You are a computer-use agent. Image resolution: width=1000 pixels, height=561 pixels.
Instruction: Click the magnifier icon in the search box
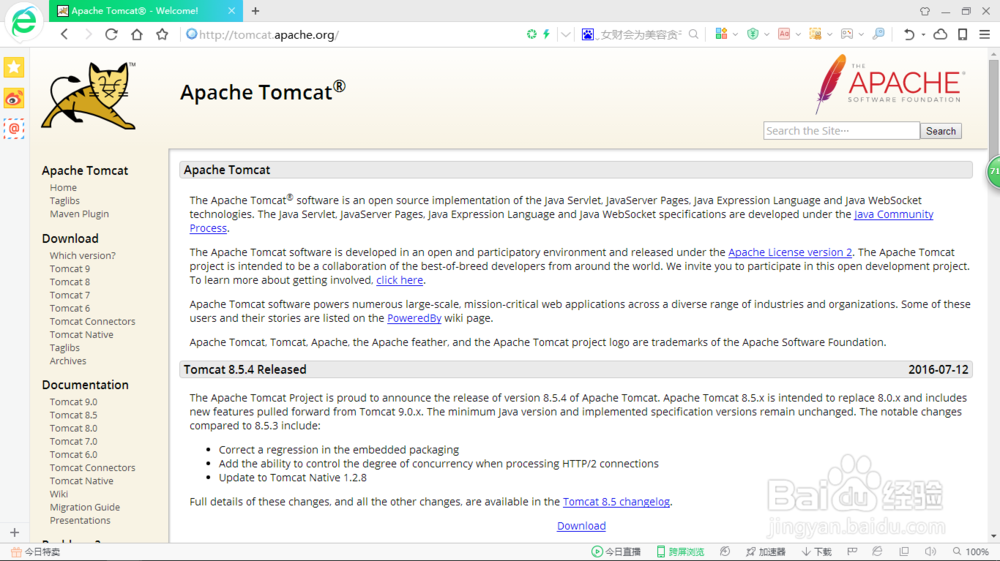click(x=693, y=34)
